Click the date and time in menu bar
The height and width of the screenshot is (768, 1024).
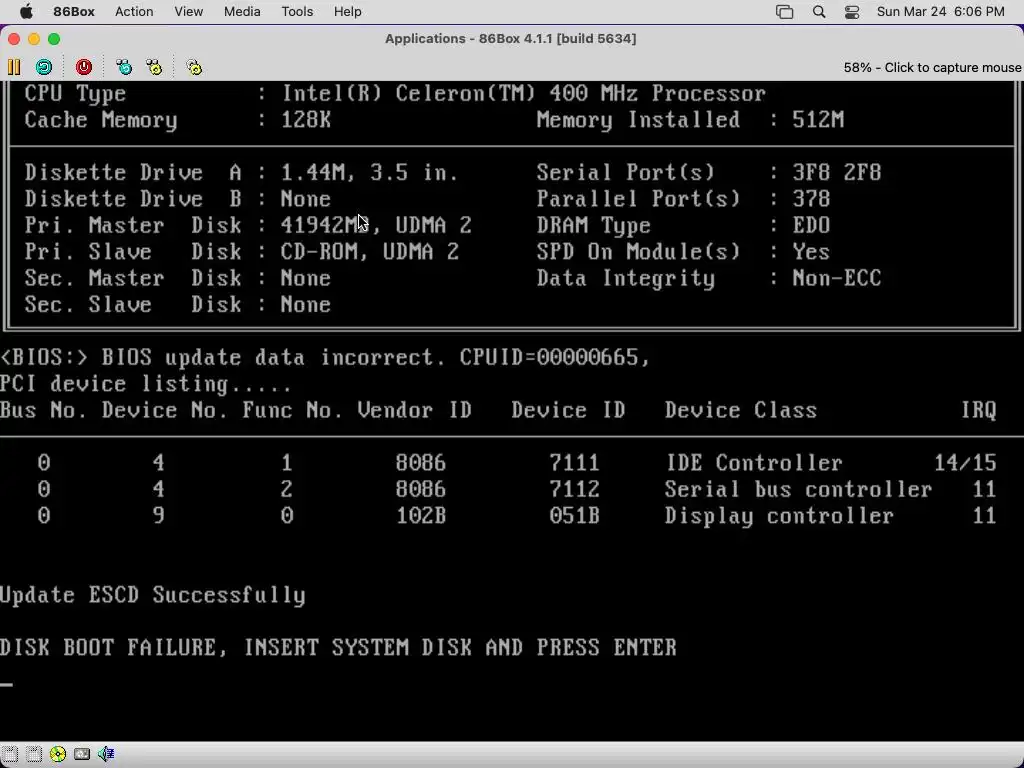(940, 12)
